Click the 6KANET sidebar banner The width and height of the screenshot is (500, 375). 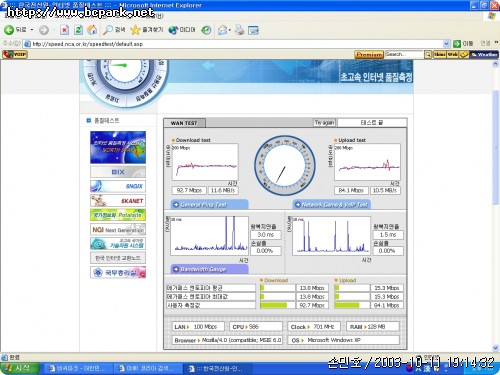(118, 201)
